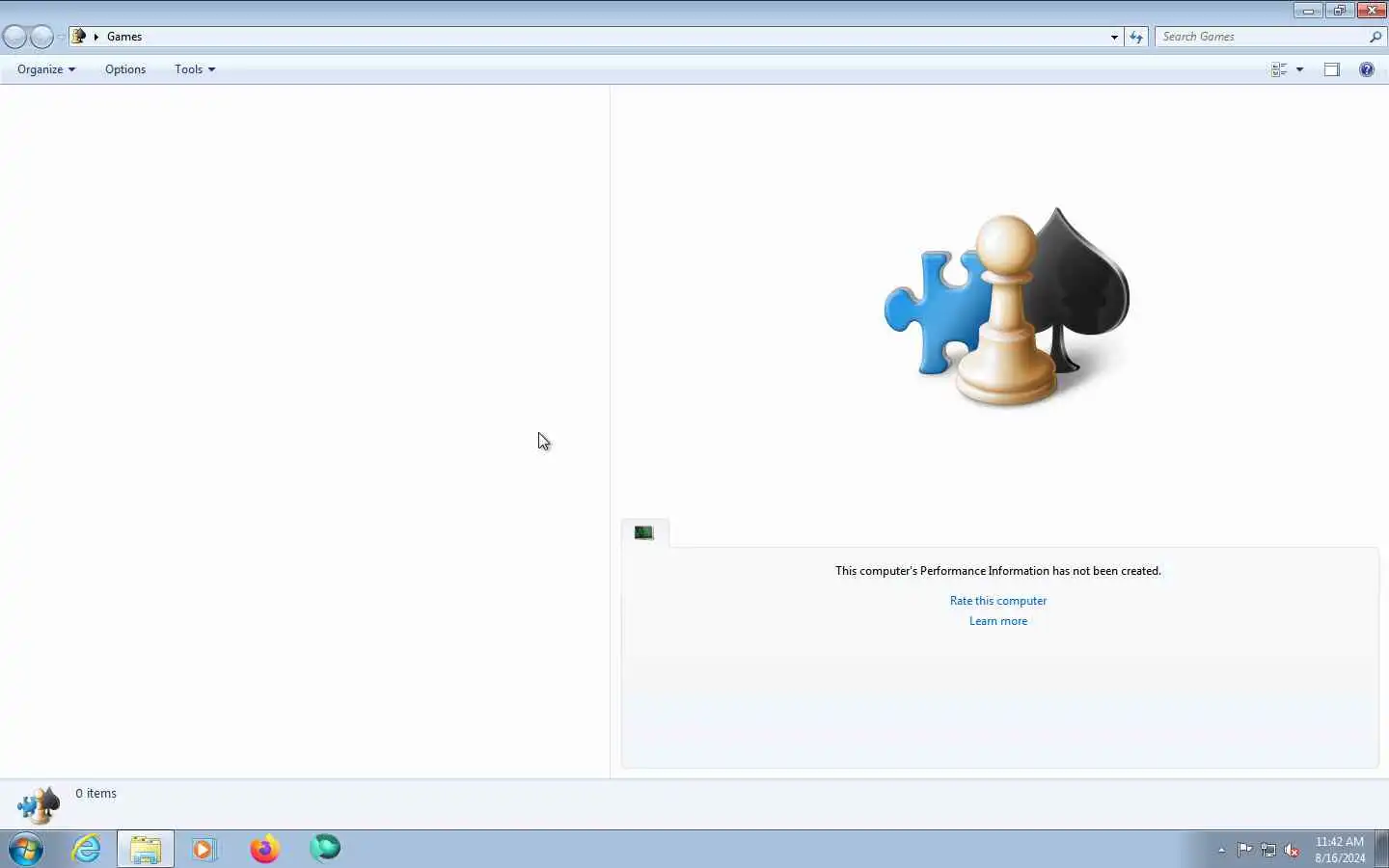
Task: Click the search magnifier icon
Action: [1375, 37]
